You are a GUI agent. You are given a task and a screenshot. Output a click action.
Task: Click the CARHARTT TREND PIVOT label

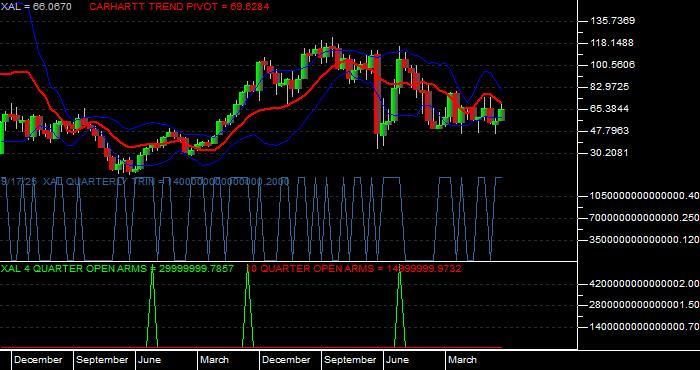tap(179, 7)
